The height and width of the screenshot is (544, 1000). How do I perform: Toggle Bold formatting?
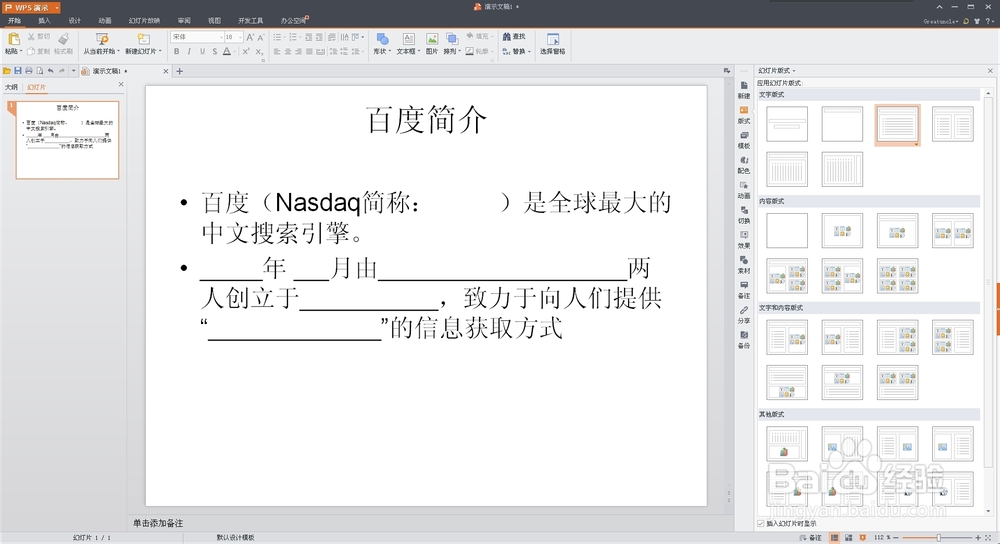[x=177, y=52]
